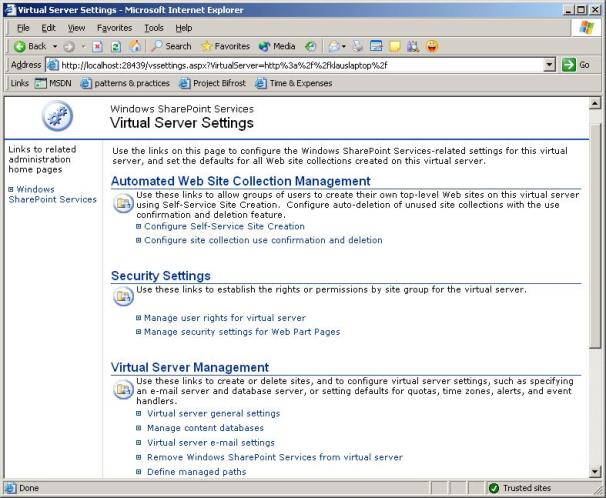Click the yellow Discuss note icon
The height and width of the screenshot is (498, 606).
coord(395,47)
